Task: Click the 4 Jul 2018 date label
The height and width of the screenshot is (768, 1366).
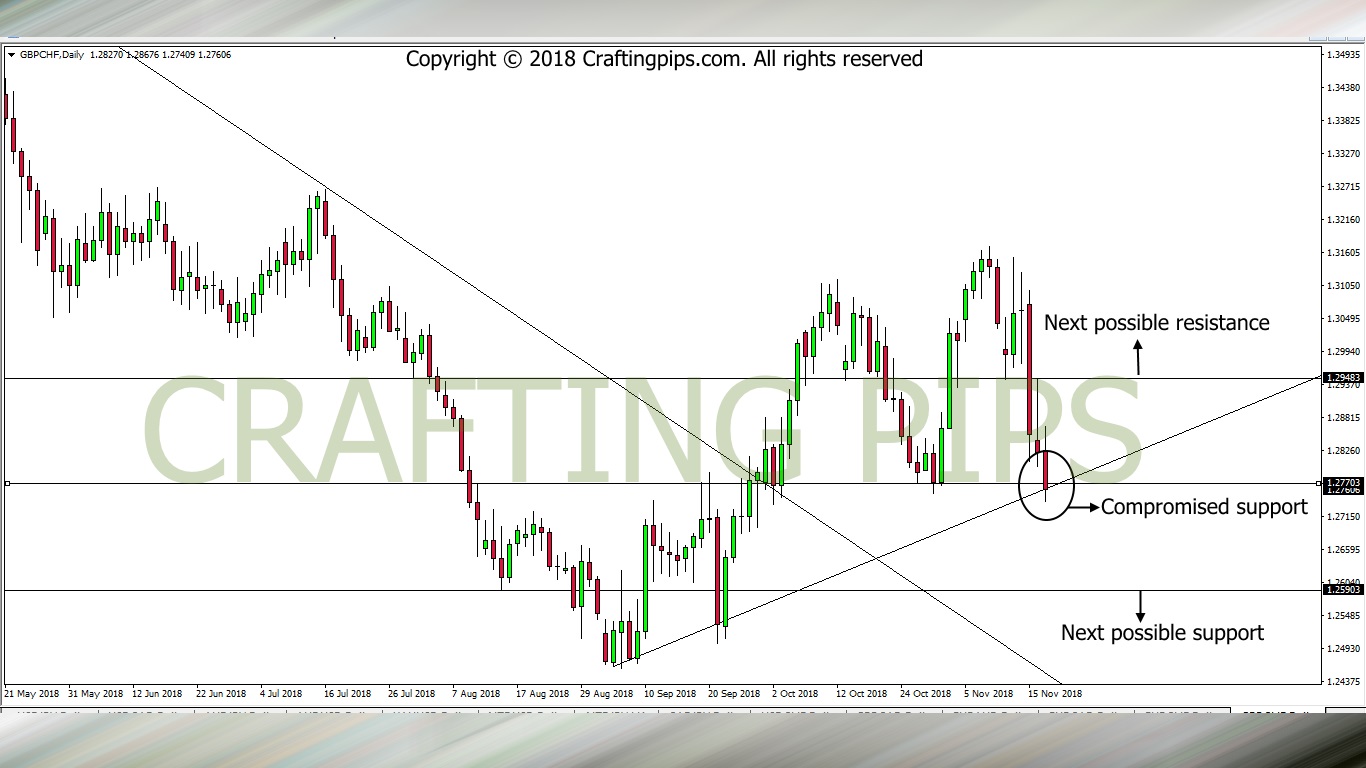Action: pyautogui.click(x=281, y=693)
